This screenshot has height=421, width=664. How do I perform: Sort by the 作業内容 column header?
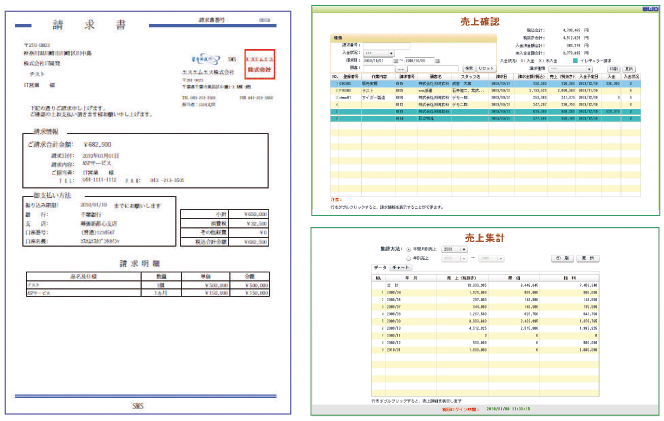(379, 77)
